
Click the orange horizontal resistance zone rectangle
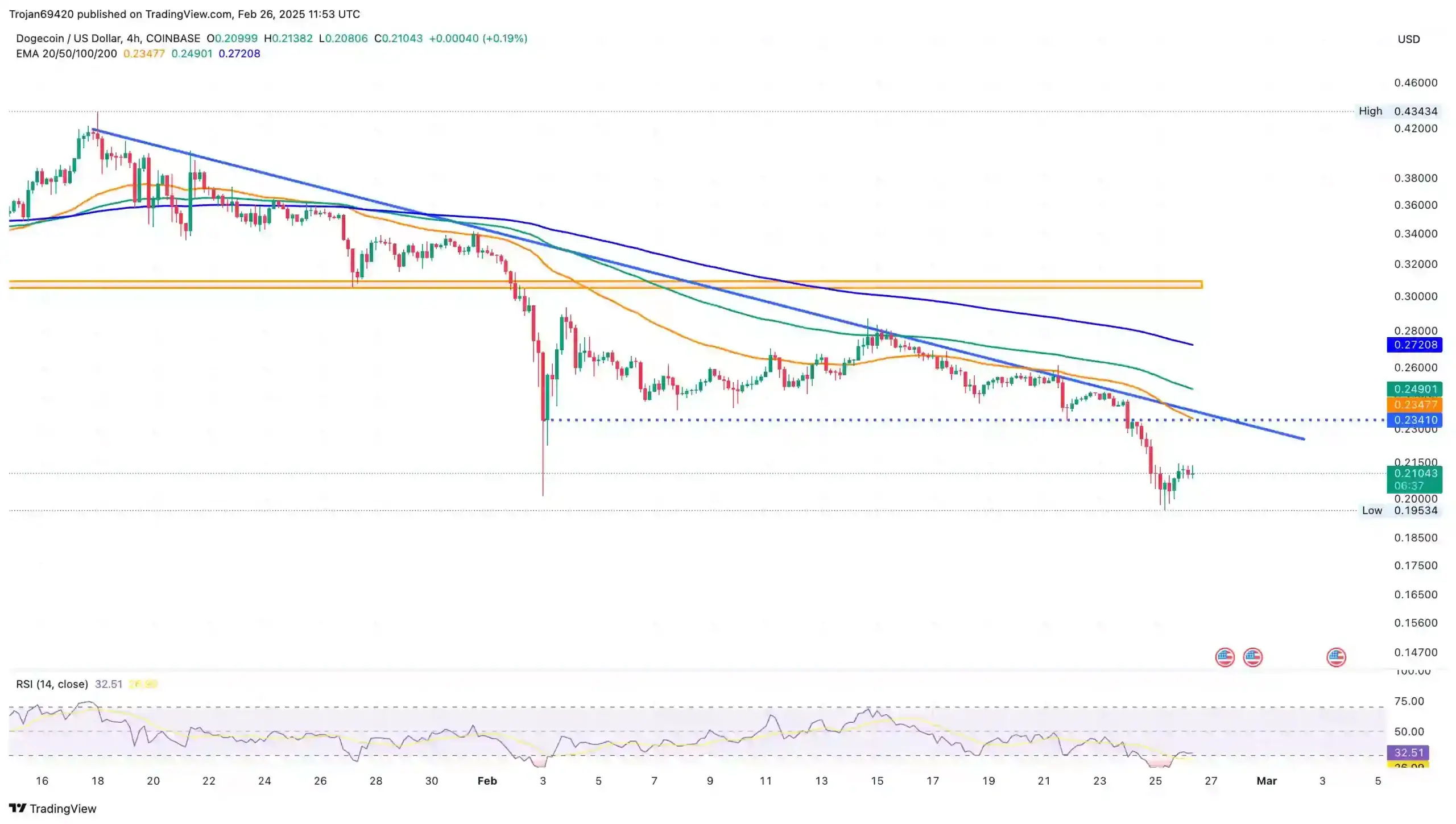coord(605,284)
